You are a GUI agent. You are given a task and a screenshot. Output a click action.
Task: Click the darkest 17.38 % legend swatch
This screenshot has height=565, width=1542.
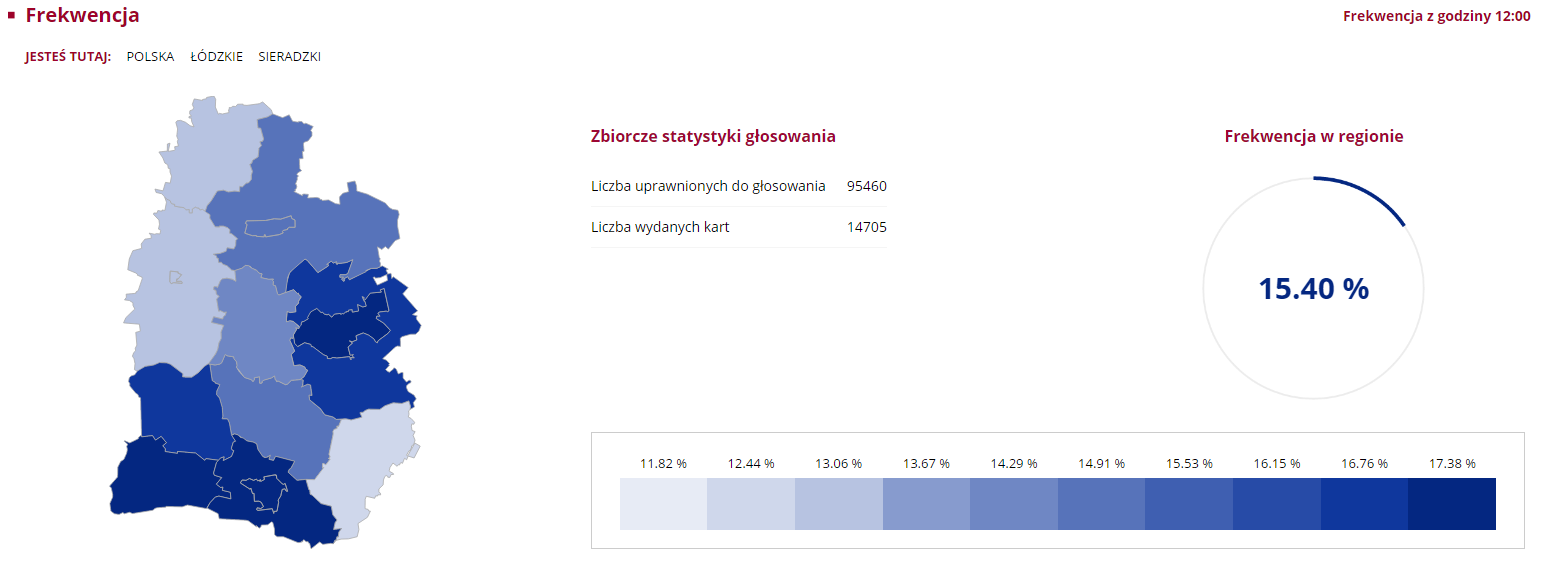tap(1452, 503)
